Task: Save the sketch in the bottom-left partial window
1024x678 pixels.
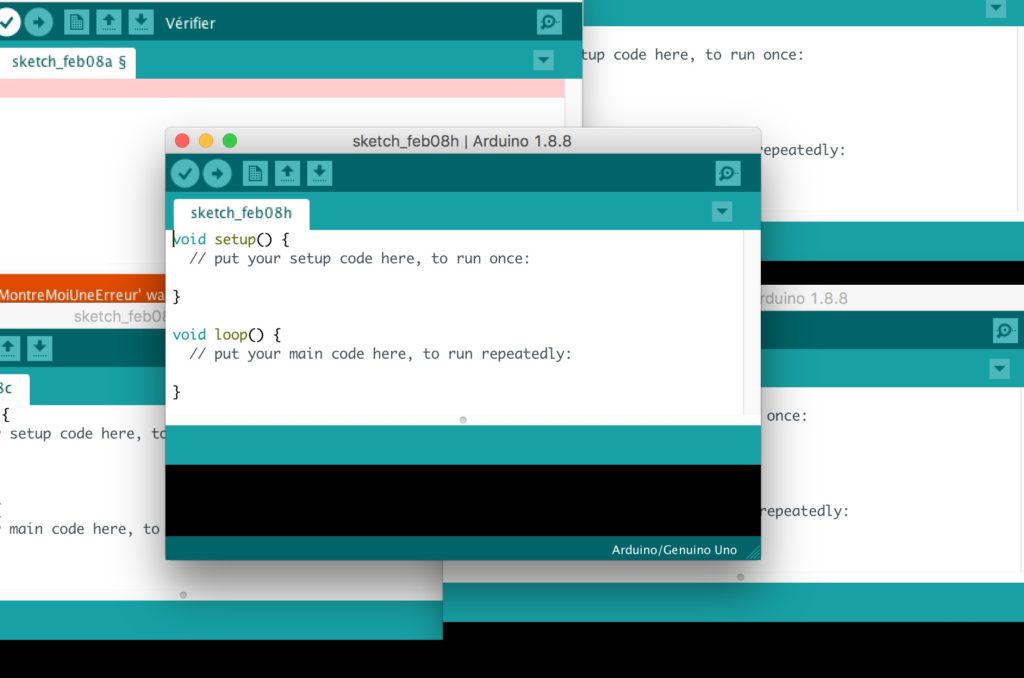Action: tap(39, 348)
